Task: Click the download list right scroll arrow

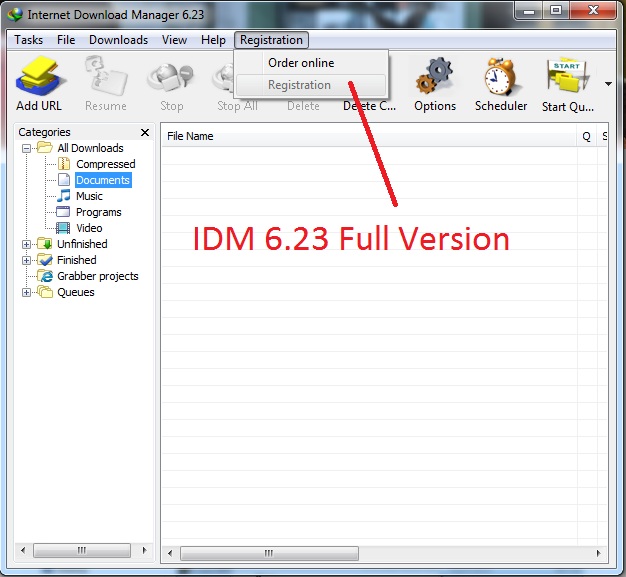Action: 598,553
